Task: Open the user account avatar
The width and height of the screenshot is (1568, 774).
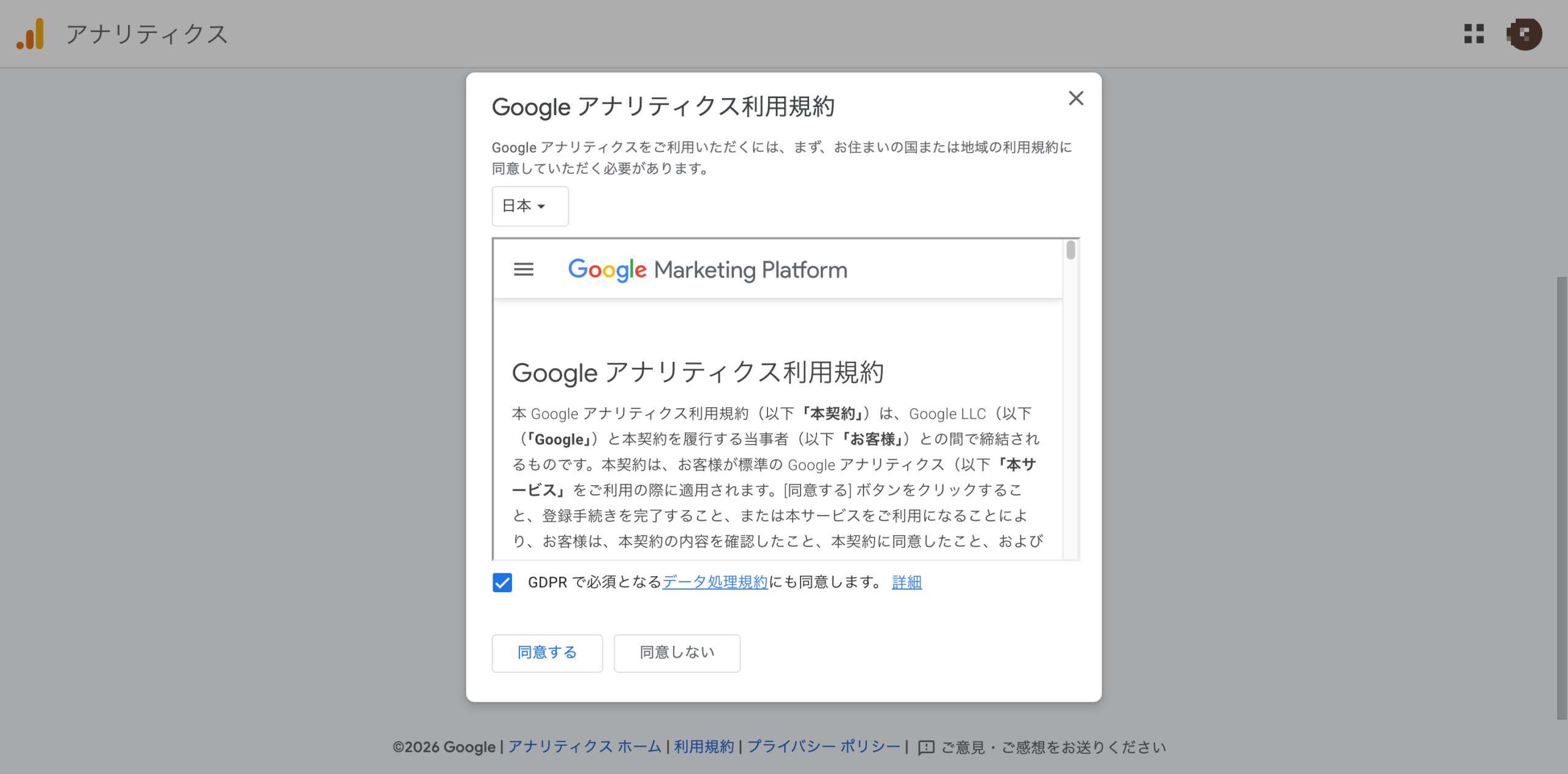Action: point(1524,34)
